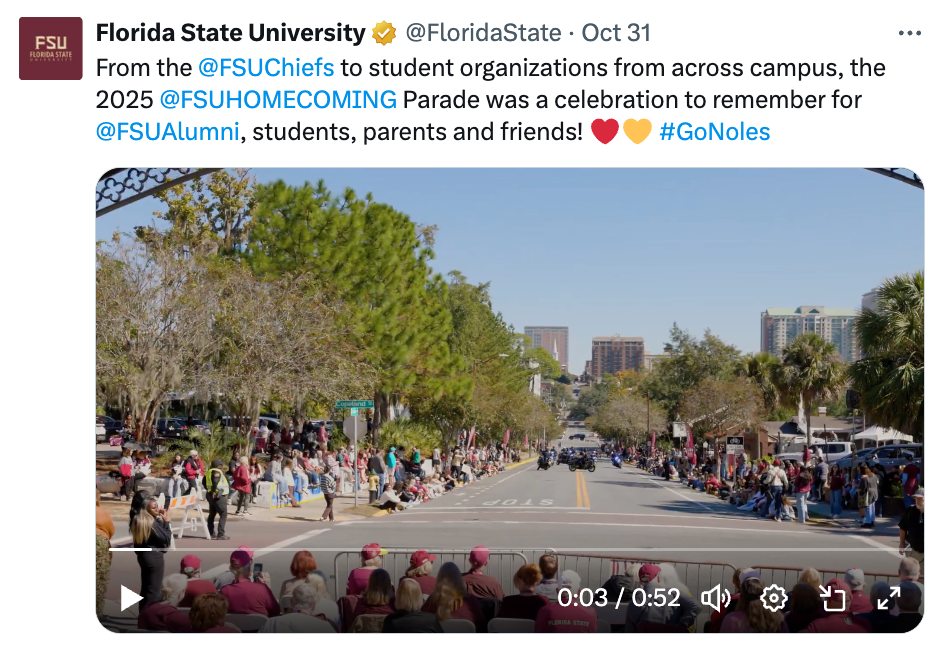Click the red heart emoji in tweet
This screenshot has height=650, width=940.
click(x=605, y=131)
